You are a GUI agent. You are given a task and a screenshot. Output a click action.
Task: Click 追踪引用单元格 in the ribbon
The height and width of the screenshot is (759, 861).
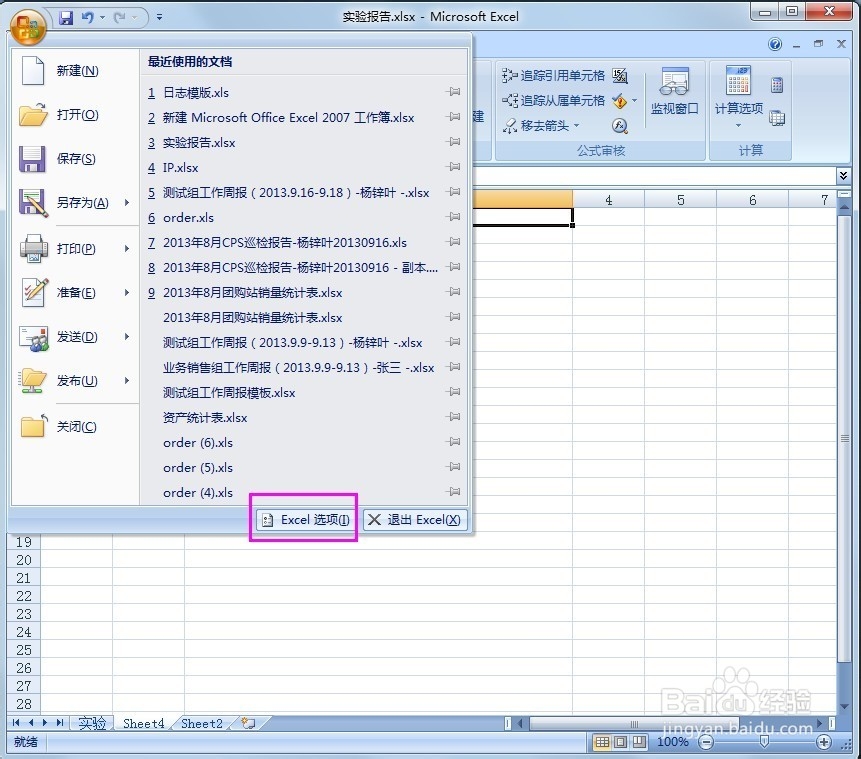tap(552, 76)
